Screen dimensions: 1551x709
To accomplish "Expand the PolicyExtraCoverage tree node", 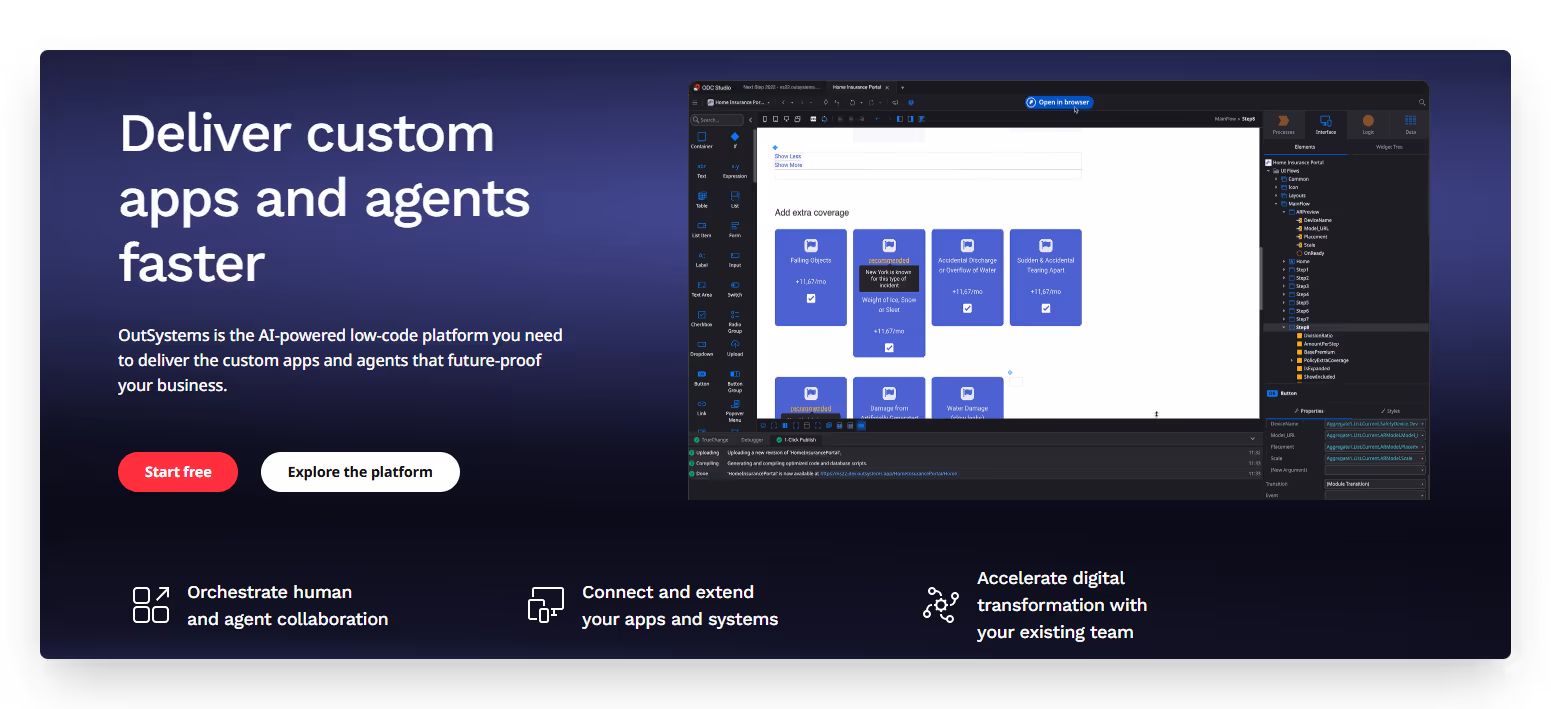I will pos(1292,360).
